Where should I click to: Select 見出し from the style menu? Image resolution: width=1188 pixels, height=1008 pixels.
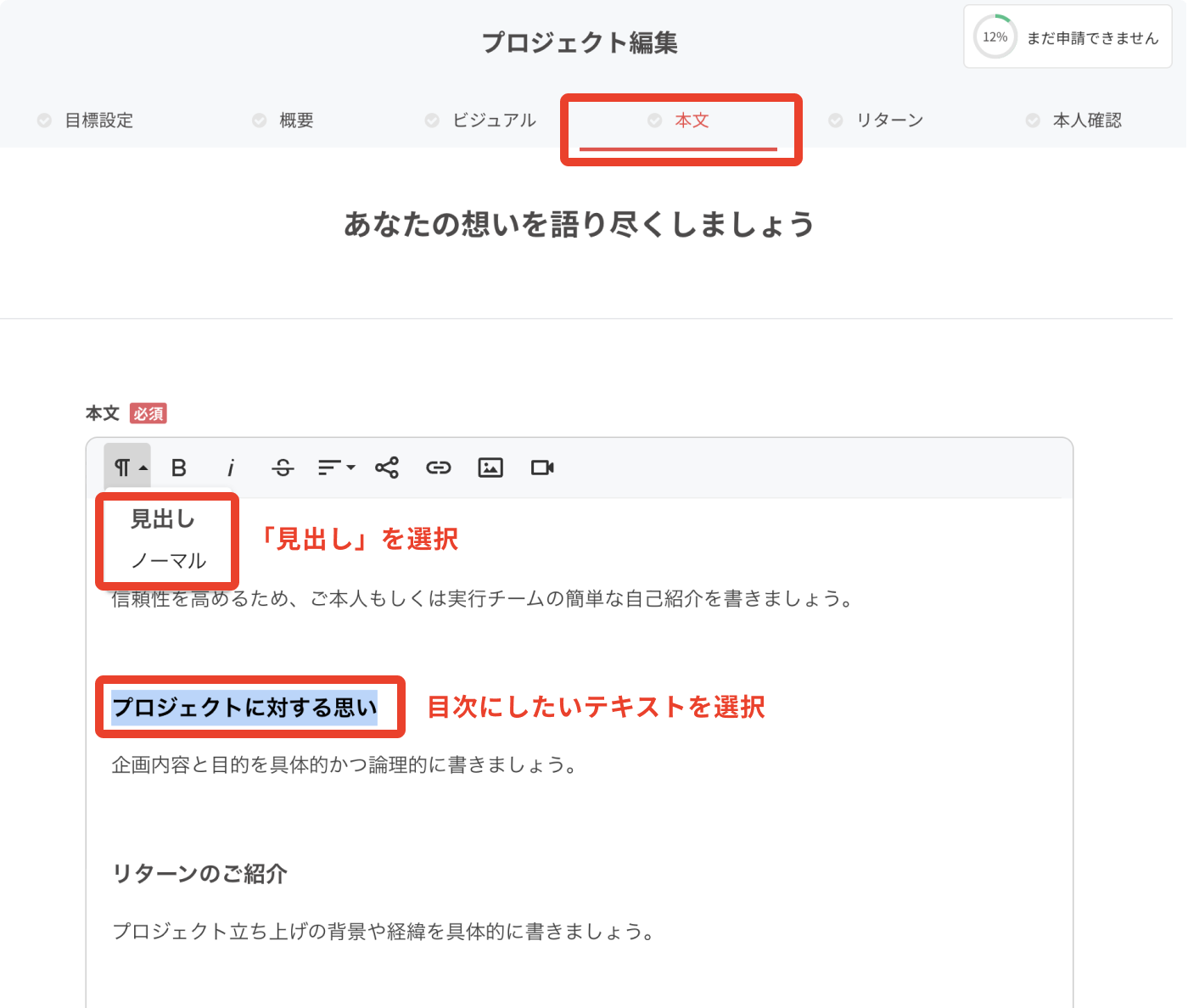point(163,519)
